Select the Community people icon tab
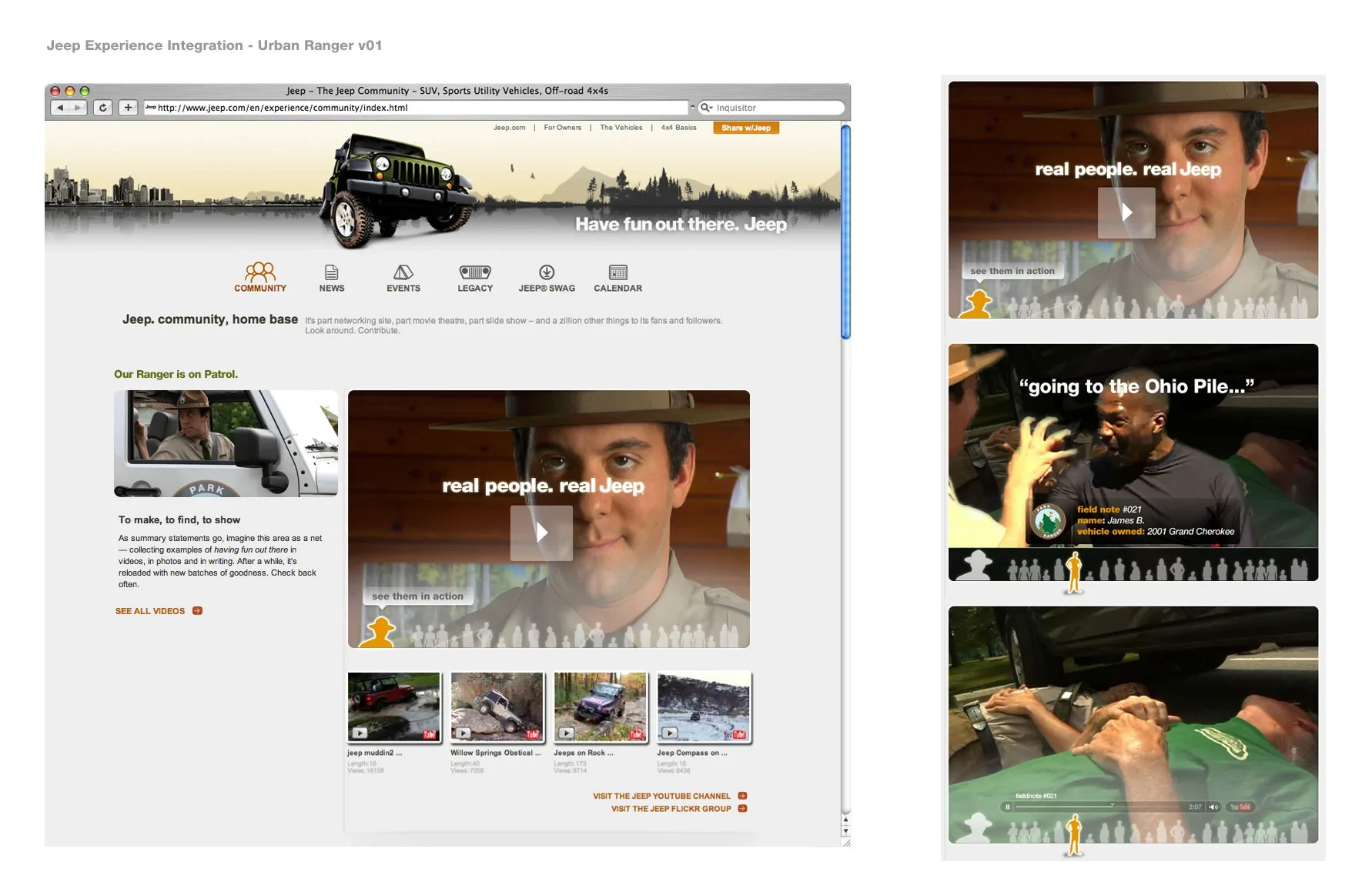This screenshot has height=885, width=1372. coord(260,277)
